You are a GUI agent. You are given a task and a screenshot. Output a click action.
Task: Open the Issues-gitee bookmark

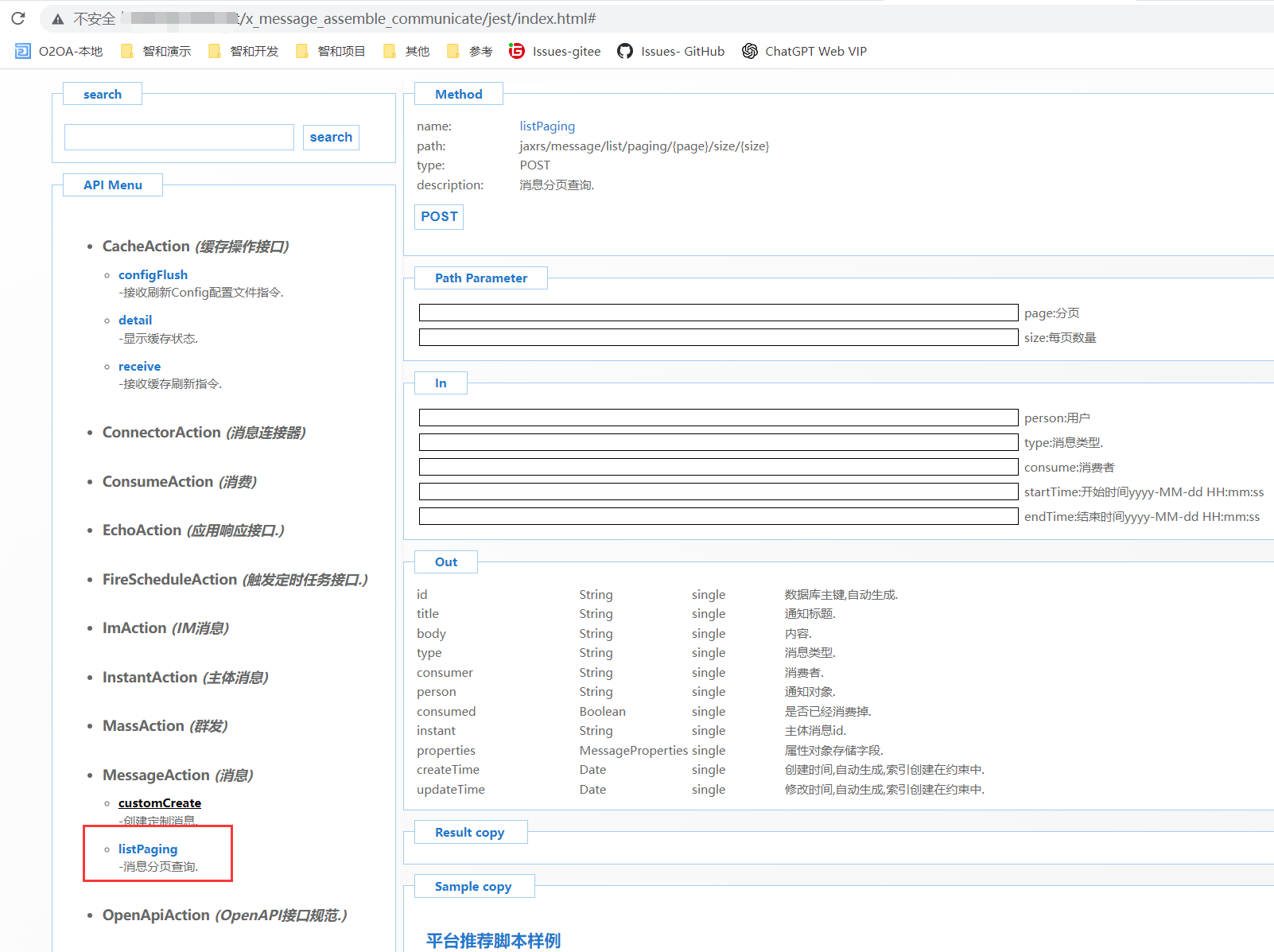coord(554,51)
